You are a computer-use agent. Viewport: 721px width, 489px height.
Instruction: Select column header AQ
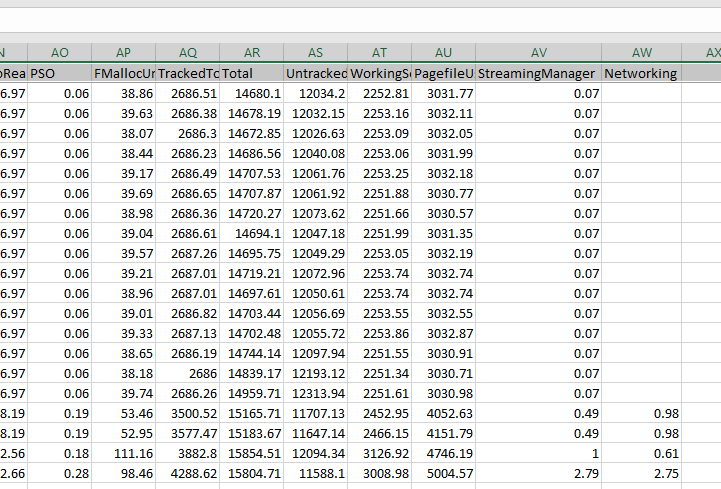[x=188, y=52]
